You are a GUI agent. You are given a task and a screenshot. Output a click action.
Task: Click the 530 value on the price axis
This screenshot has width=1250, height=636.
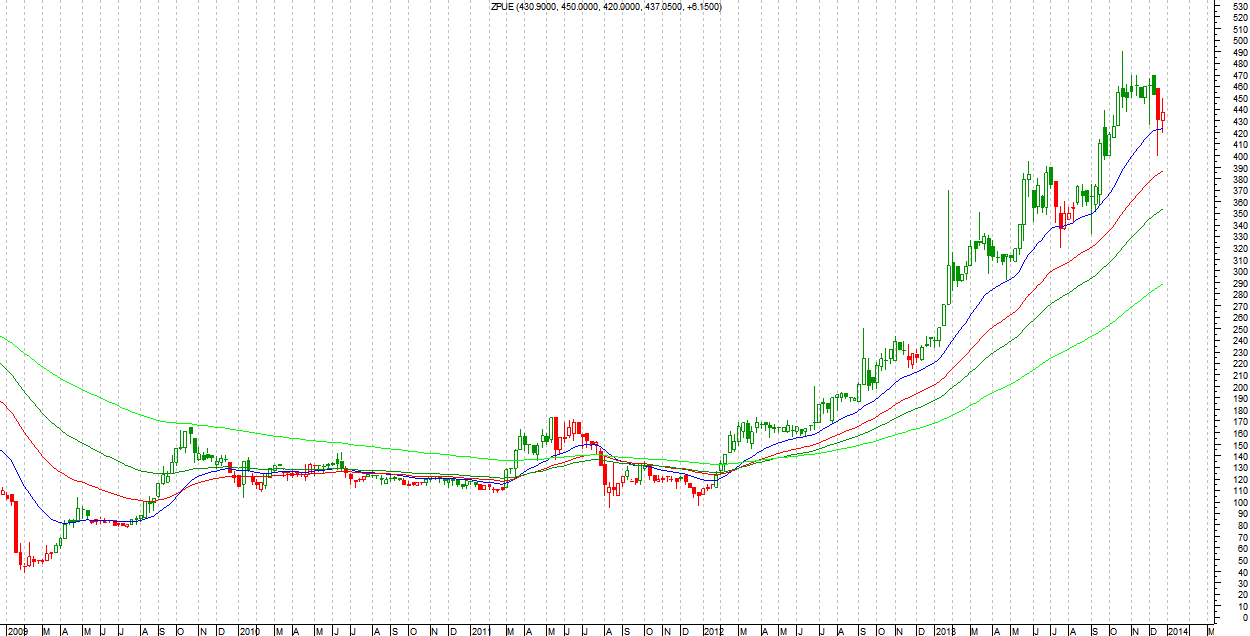(x=1240, y=7)
